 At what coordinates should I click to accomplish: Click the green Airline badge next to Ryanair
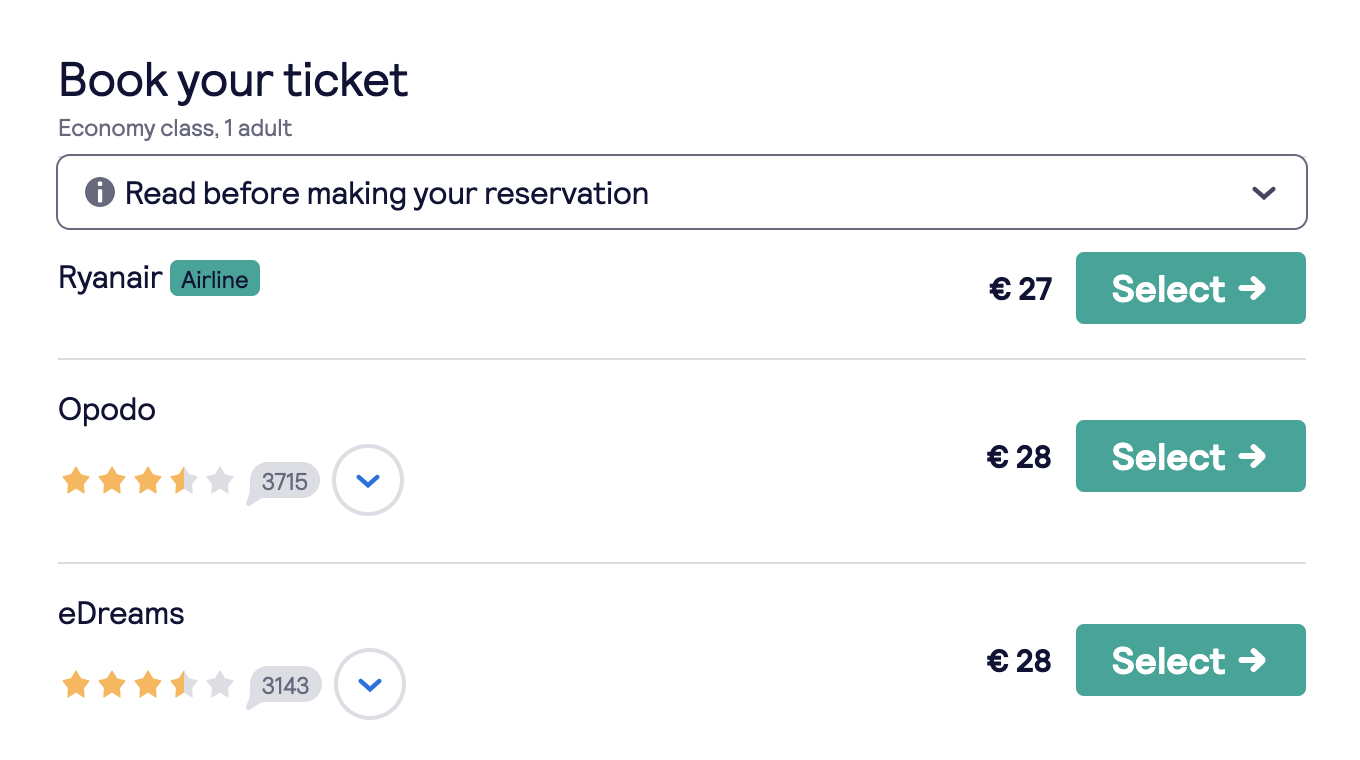pyautogui.click(x=215, y=279)
